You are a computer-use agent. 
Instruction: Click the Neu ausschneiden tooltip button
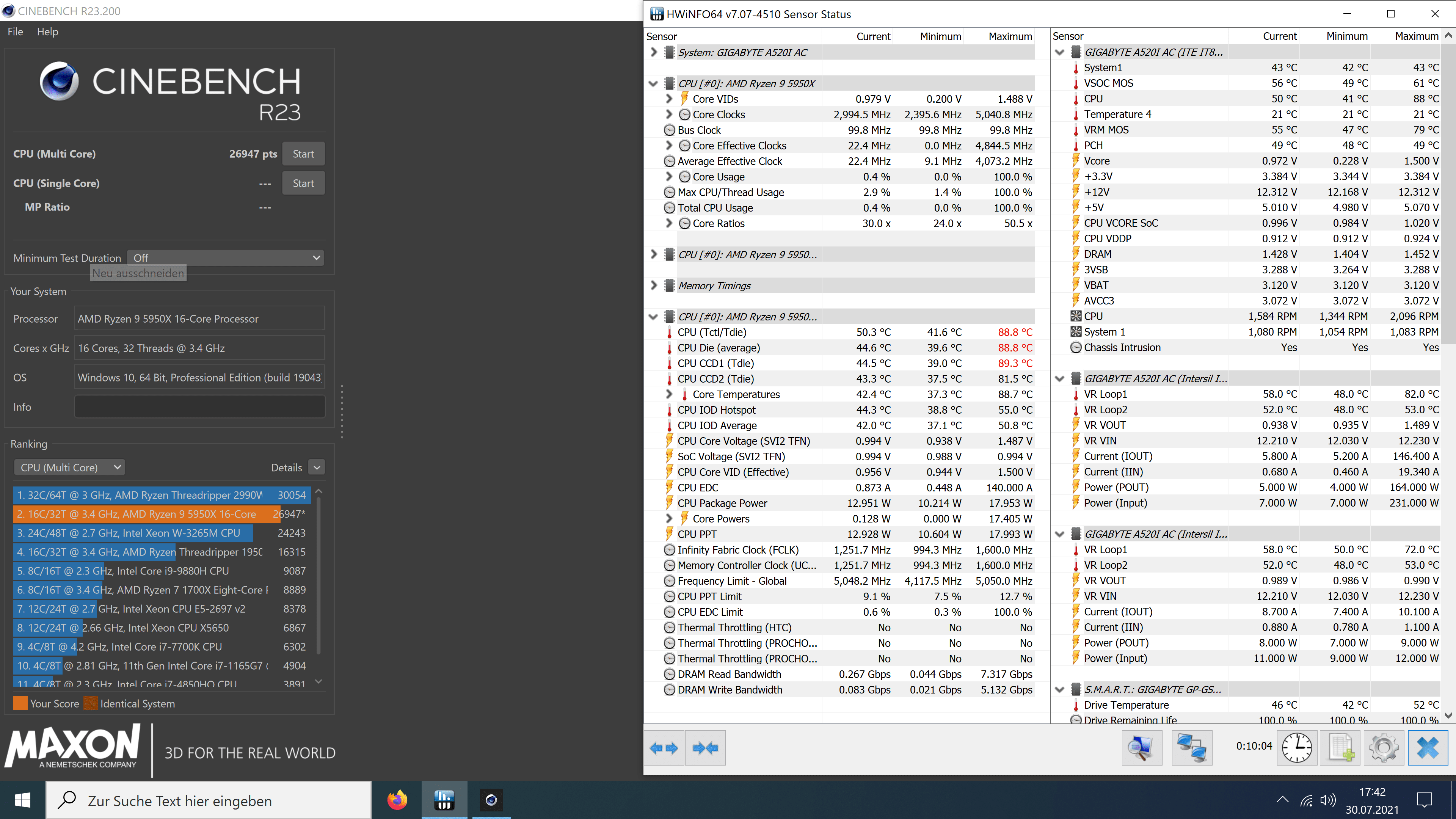(138, 273)
